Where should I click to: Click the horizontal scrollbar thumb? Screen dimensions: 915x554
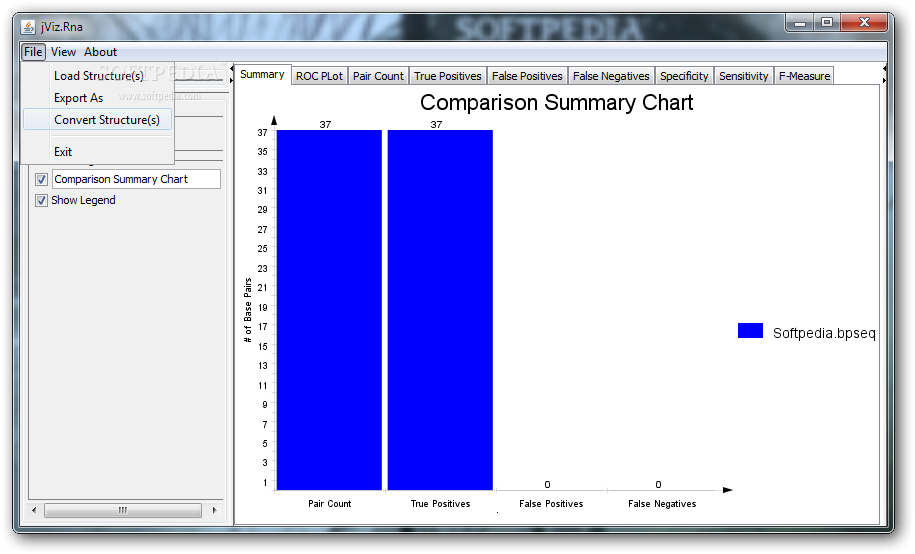[x=123, y=510]
